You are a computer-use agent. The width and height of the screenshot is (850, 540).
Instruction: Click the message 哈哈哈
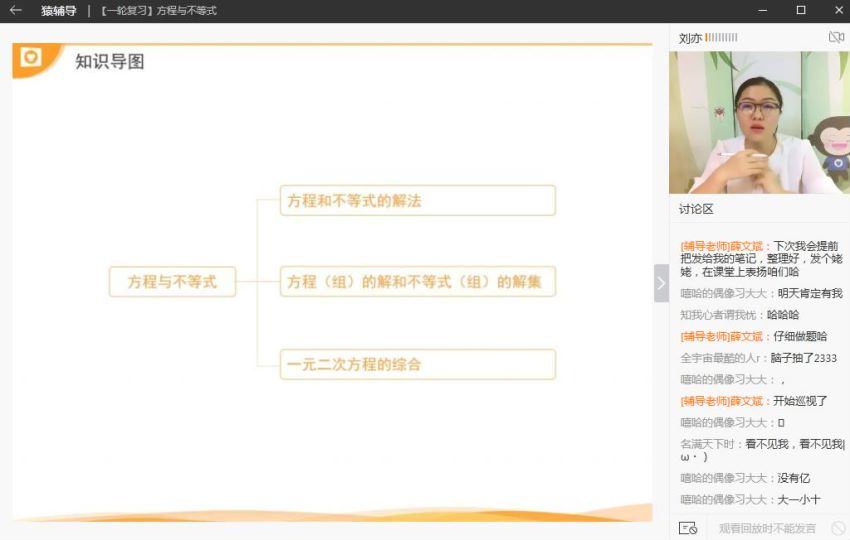point(783,314)
